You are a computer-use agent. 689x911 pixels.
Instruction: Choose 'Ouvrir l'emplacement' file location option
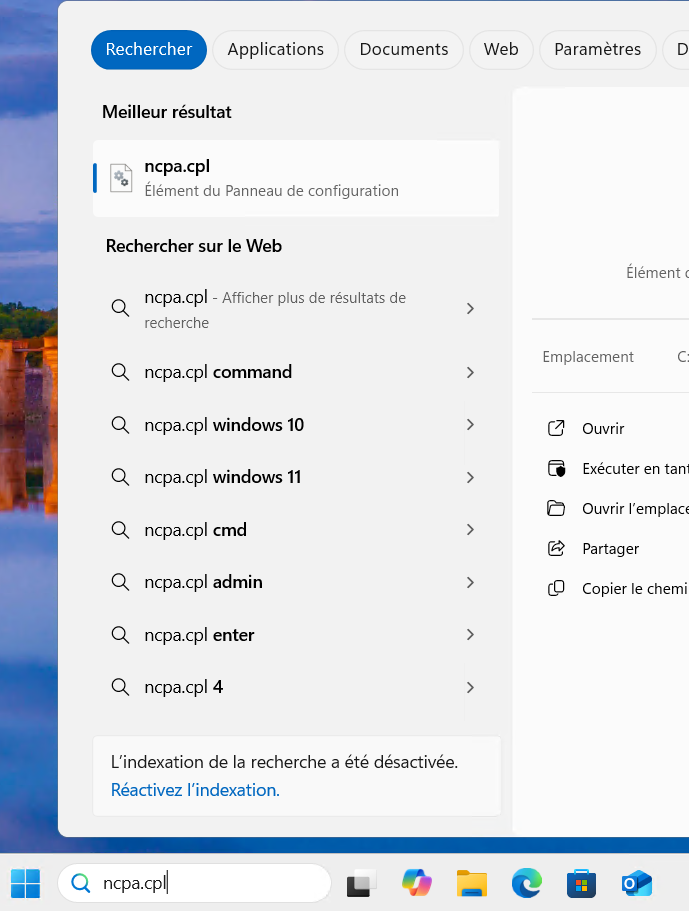tap(634, 508)
